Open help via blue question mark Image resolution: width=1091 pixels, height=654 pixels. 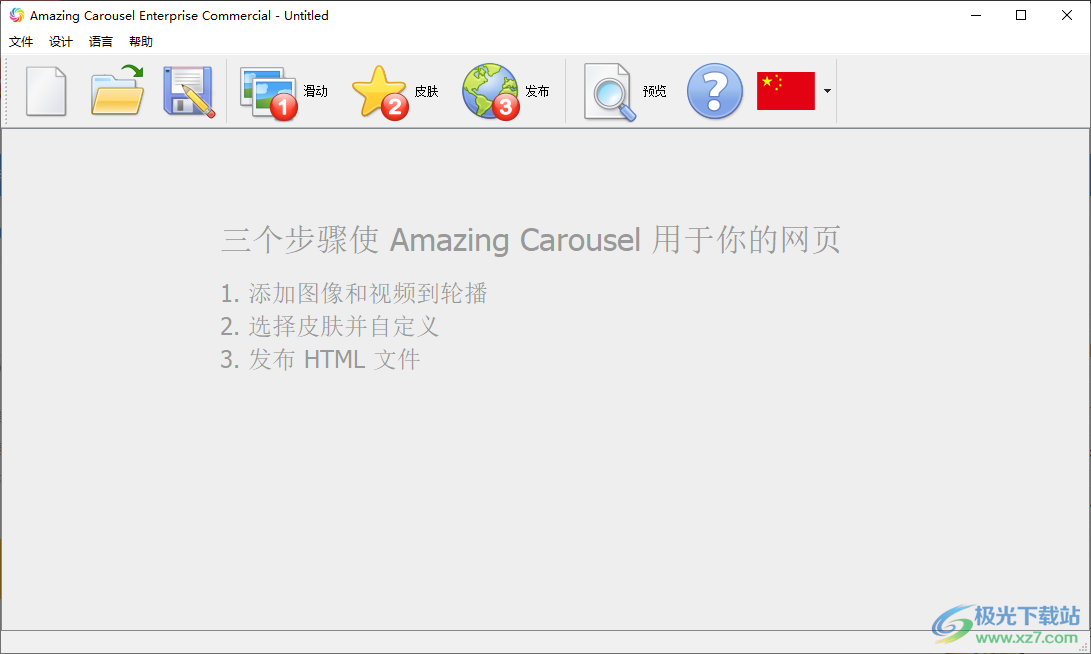click(715, 91)
